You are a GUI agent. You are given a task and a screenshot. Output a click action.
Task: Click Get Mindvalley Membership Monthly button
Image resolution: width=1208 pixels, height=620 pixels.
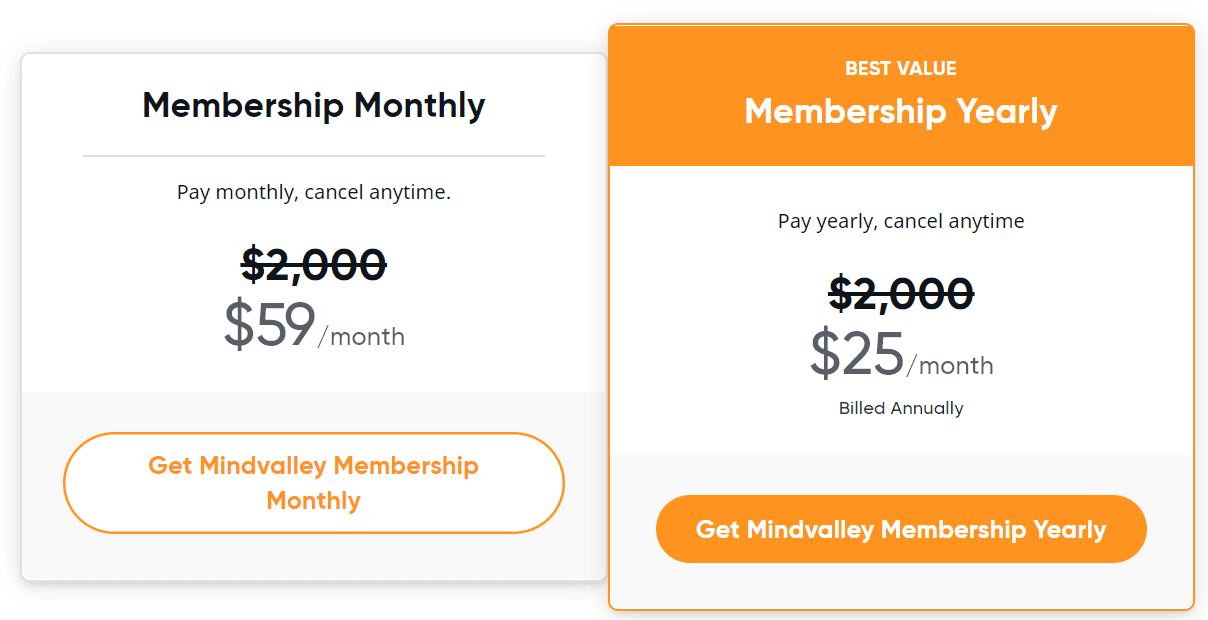tap(314, 483)
